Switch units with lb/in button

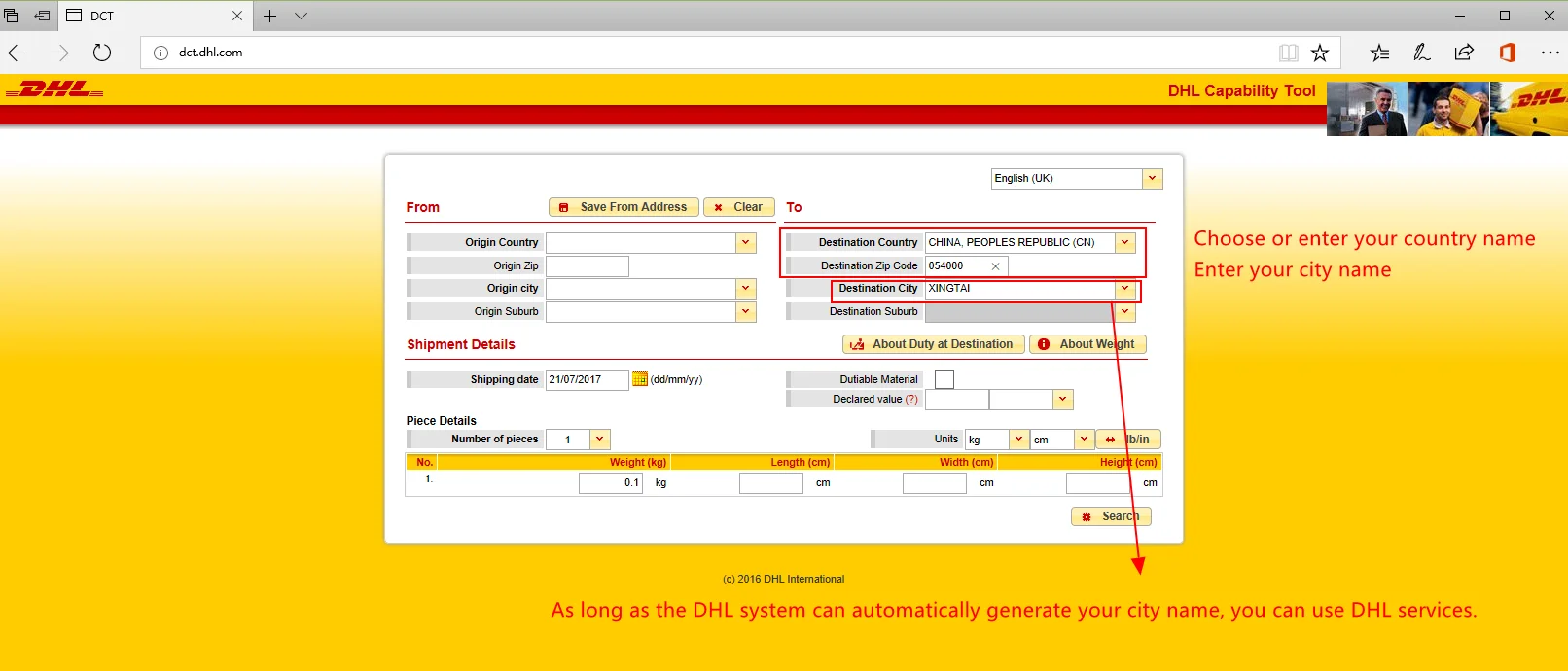[1128, 440]
